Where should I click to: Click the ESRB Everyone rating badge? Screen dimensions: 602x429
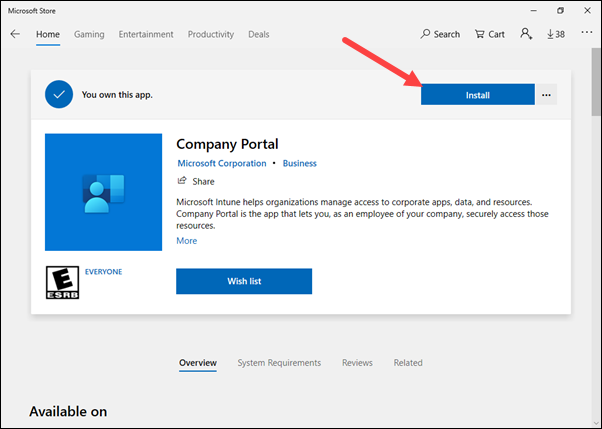62,283
